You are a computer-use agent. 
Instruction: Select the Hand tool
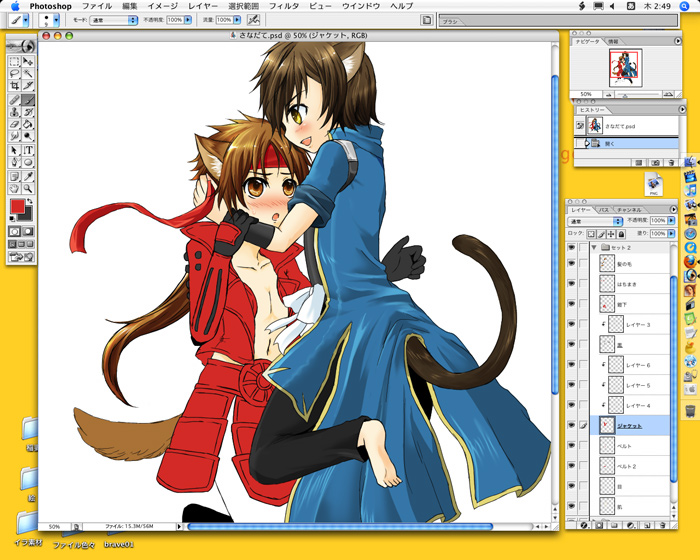(14, 188)
